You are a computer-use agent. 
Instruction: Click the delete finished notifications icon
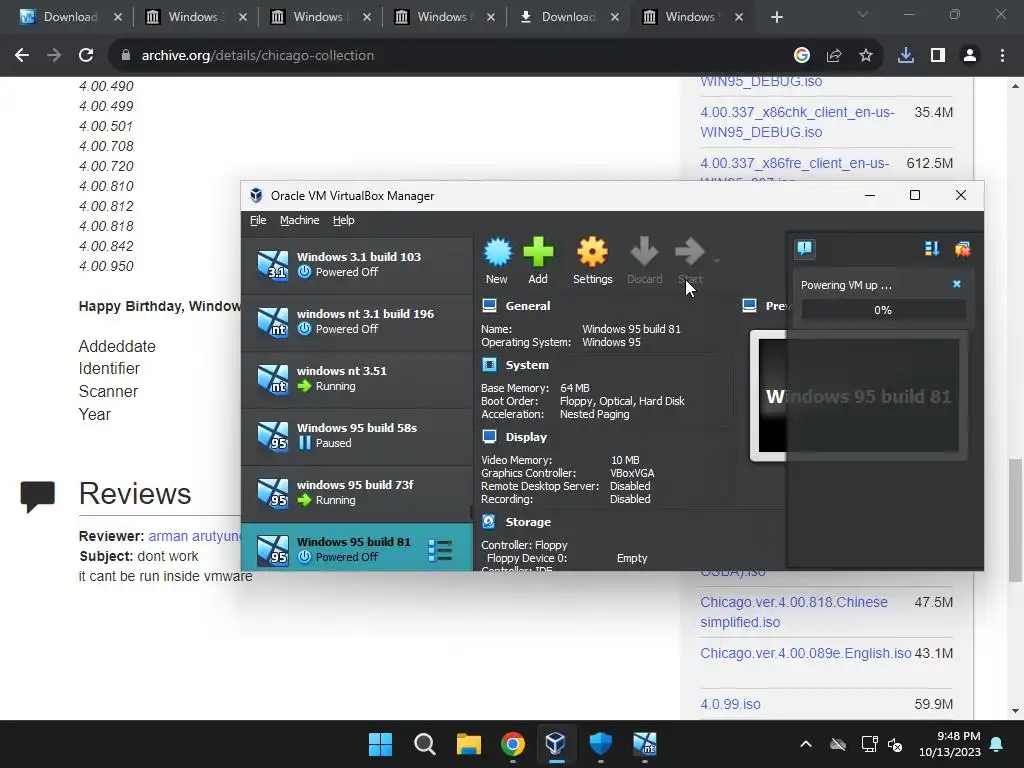point(962,248)
